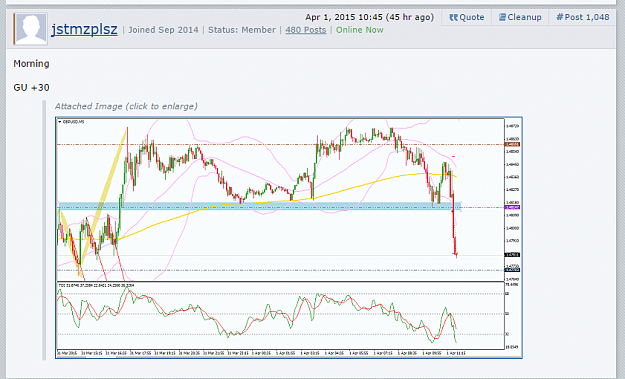Click the Cleanup page icon
625x379 pixels.
[502, 17]
